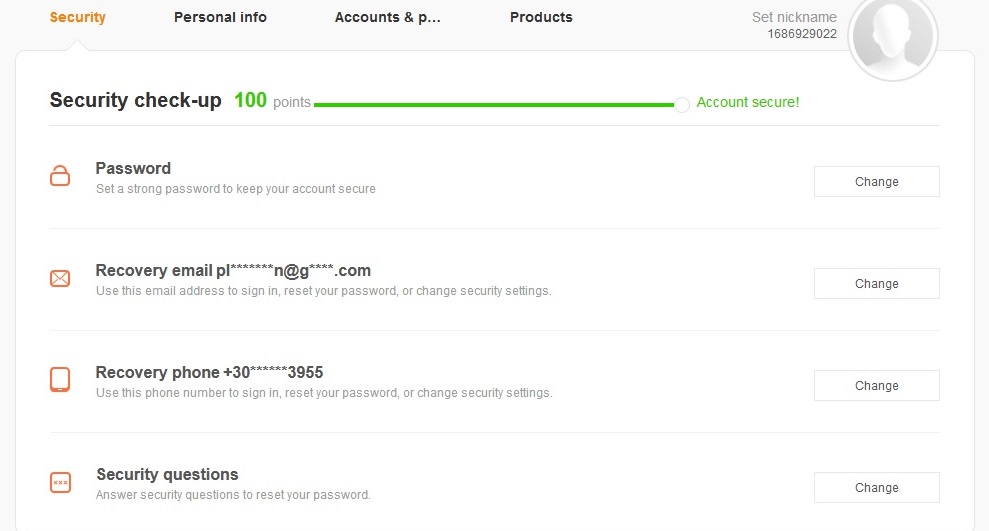Click the Recovery email heading text
The width and height of the screenshot is (989, 531).
(x=233, y=270)
